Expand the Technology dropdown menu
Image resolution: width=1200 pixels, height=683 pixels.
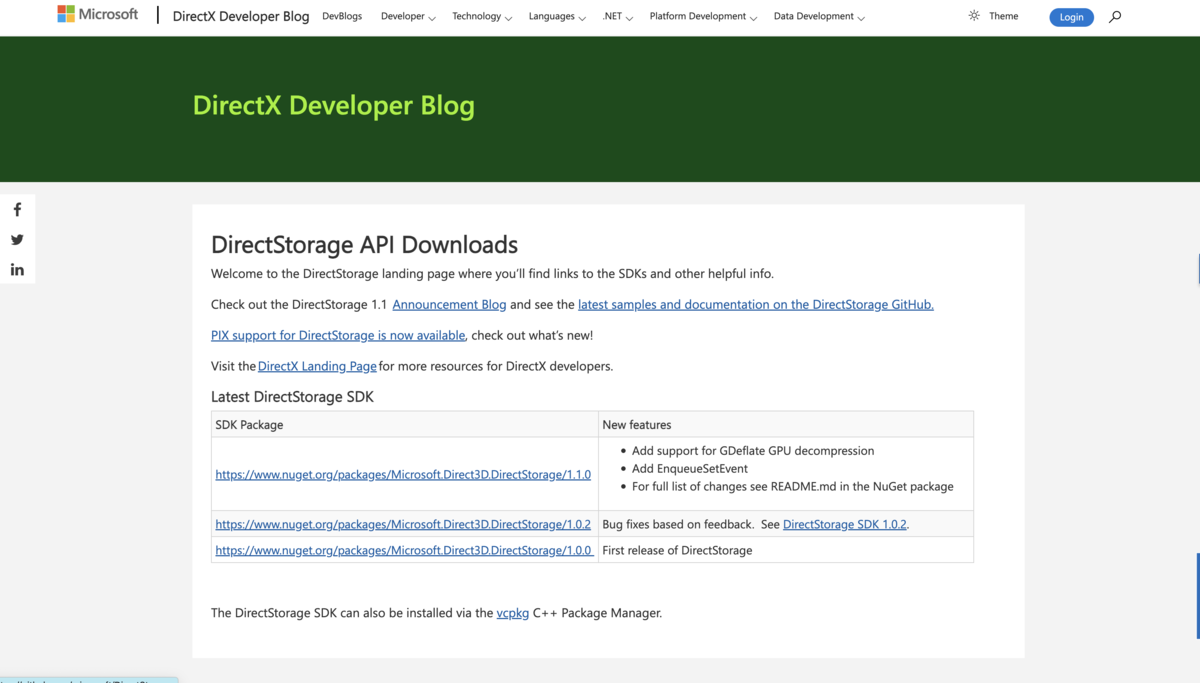(x=482, y=17)
